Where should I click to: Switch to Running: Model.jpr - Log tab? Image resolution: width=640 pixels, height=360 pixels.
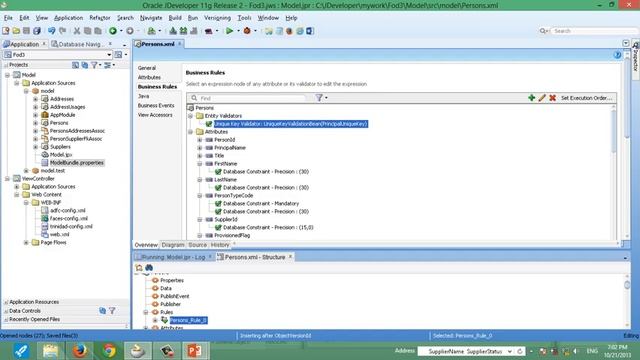(173, 257)
